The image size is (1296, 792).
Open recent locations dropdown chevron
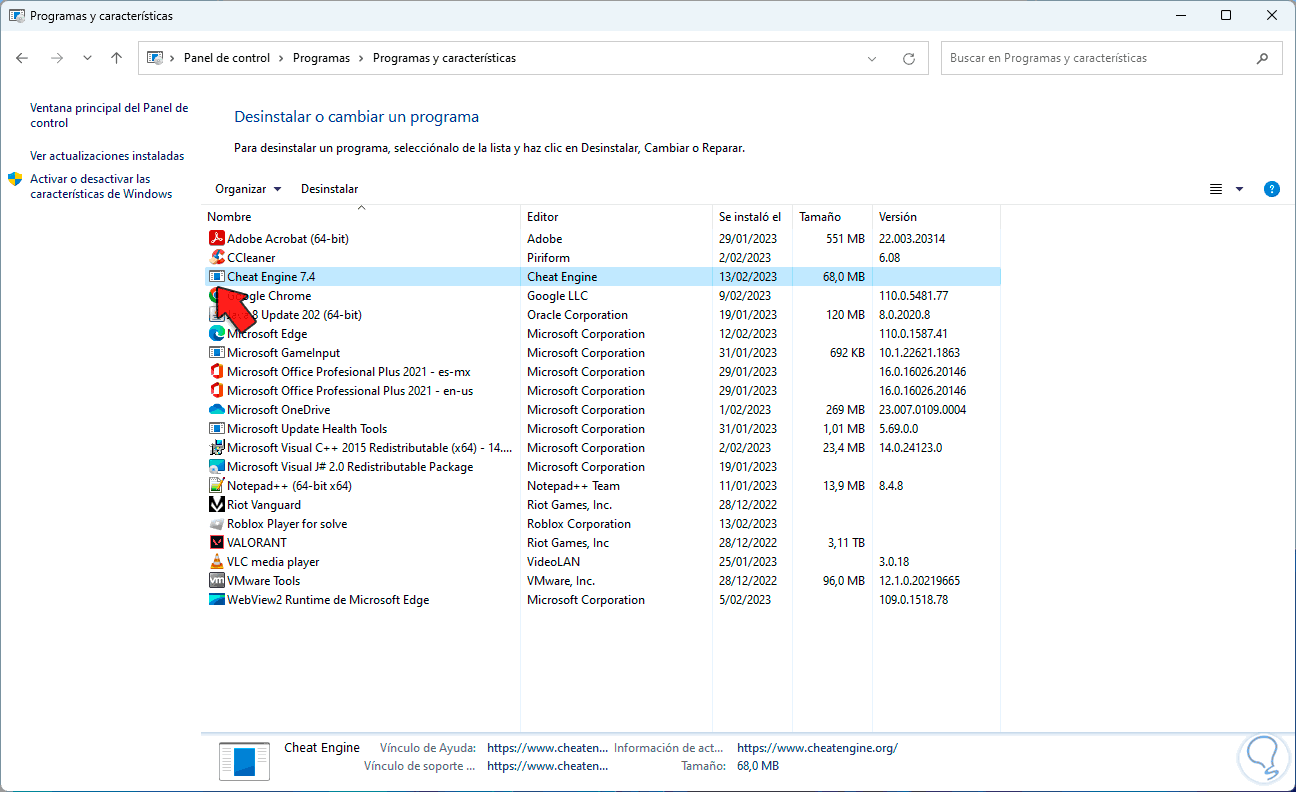[87, 58]
